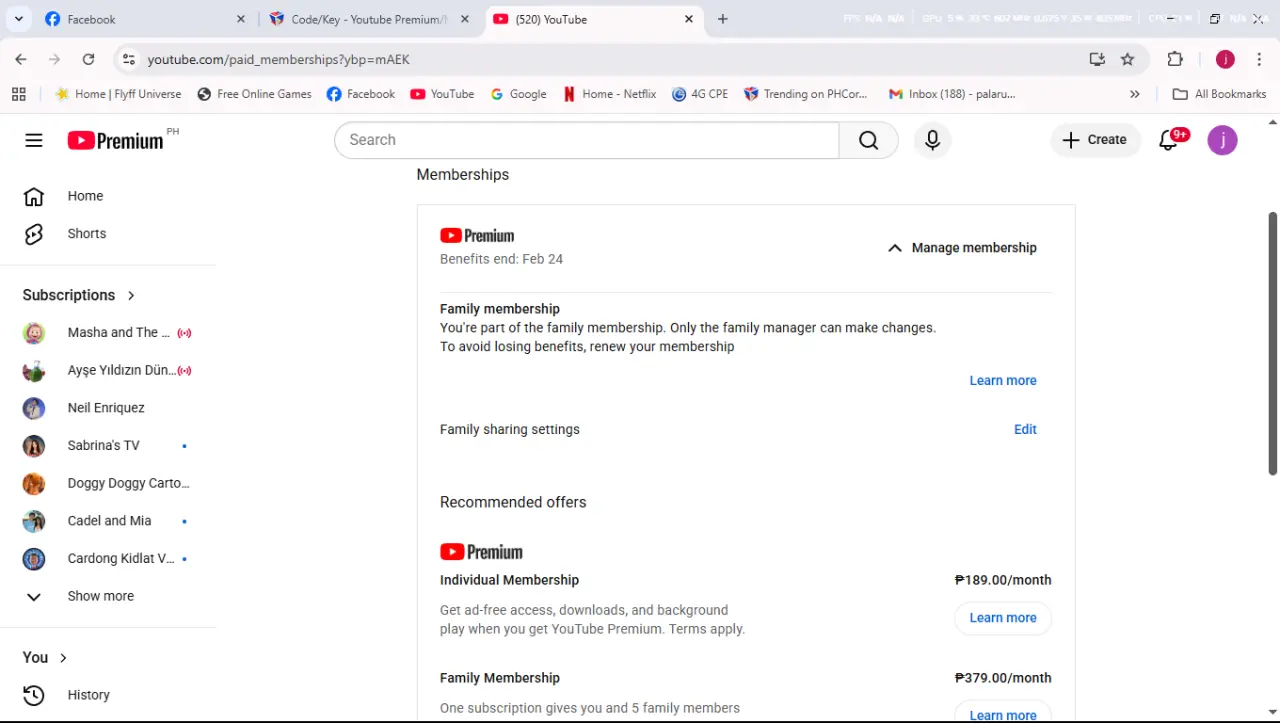This screenshot has height=723, width=1280.
Task: Click the Premium logo in membership card
Action: (x=477, y=236)
